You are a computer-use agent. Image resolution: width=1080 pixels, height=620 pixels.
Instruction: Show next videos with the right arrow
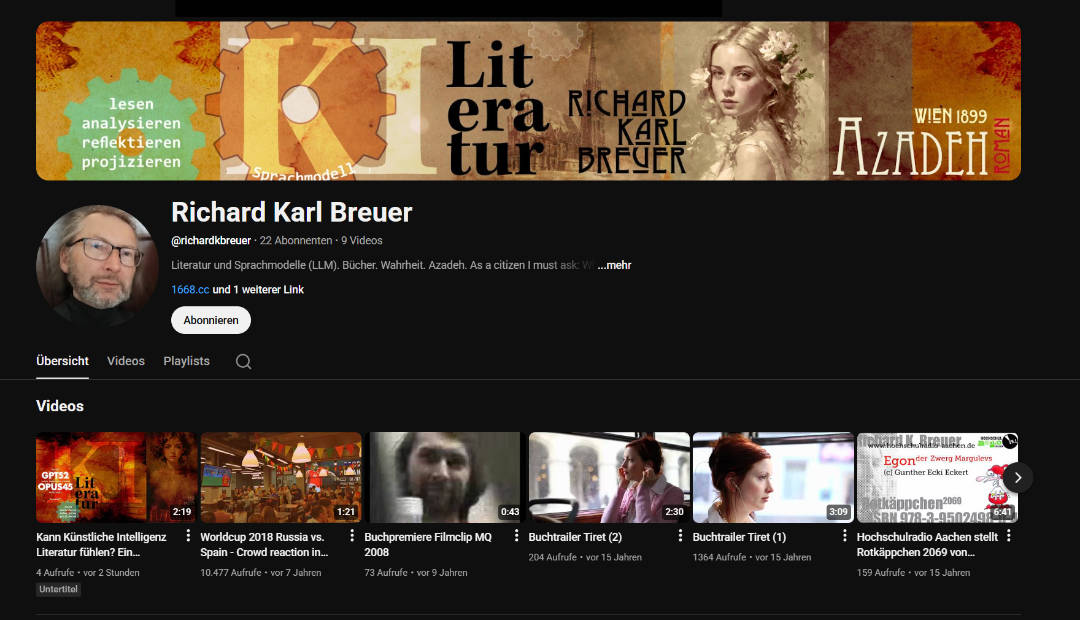click(1018, 477)
